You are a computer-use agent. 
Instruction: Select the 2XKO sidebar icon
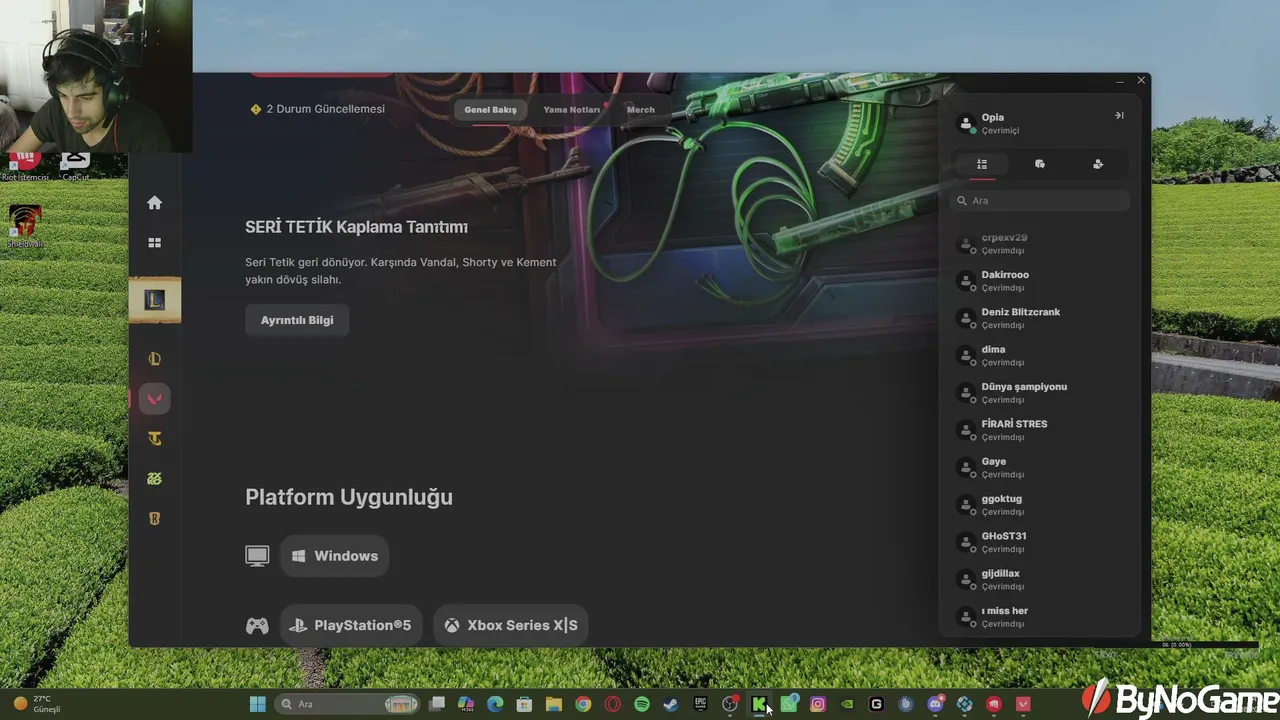coord(154,479)
